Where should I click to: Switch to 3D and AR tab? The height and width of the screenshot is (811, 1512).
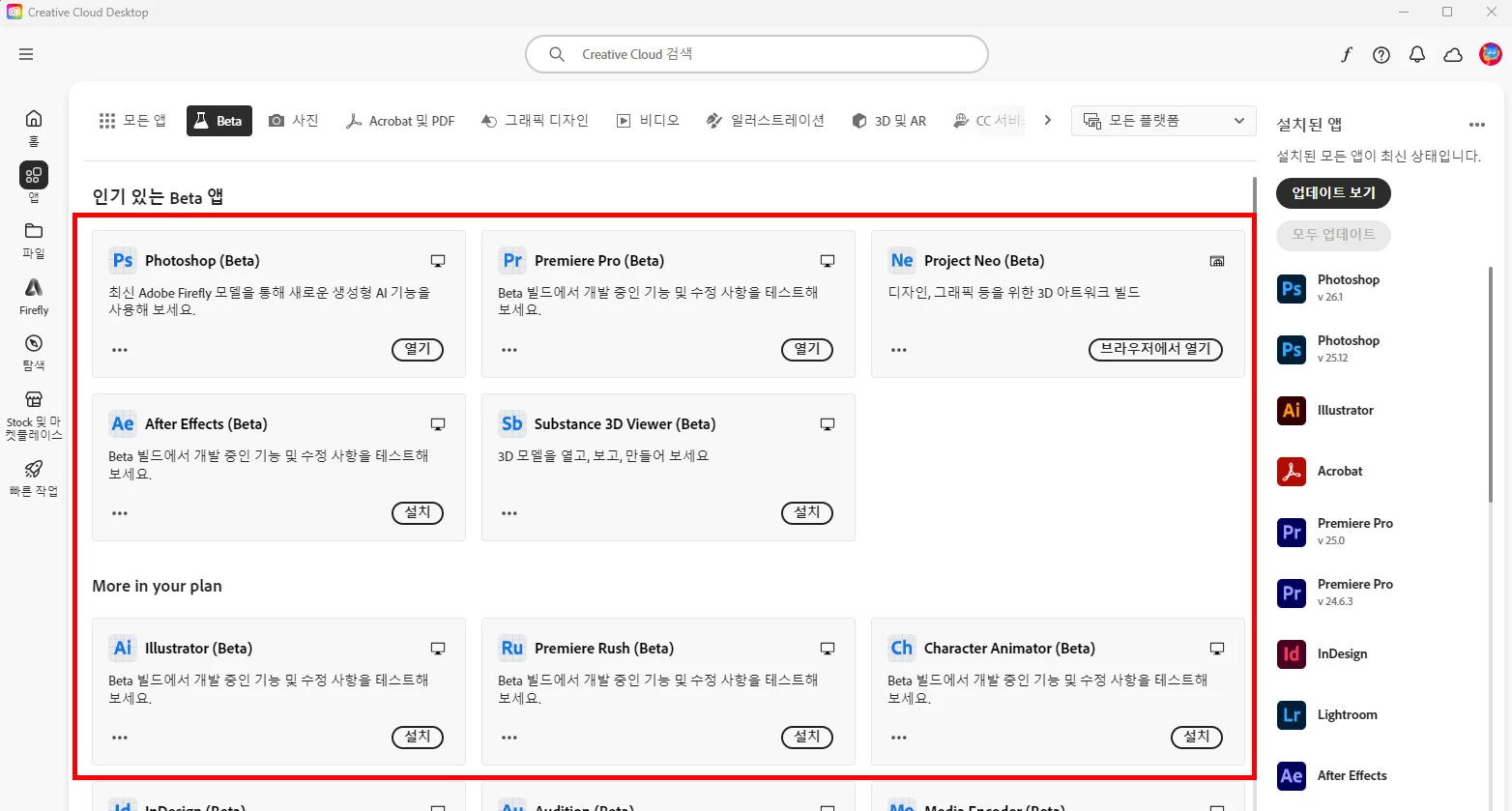click(889, 121)
